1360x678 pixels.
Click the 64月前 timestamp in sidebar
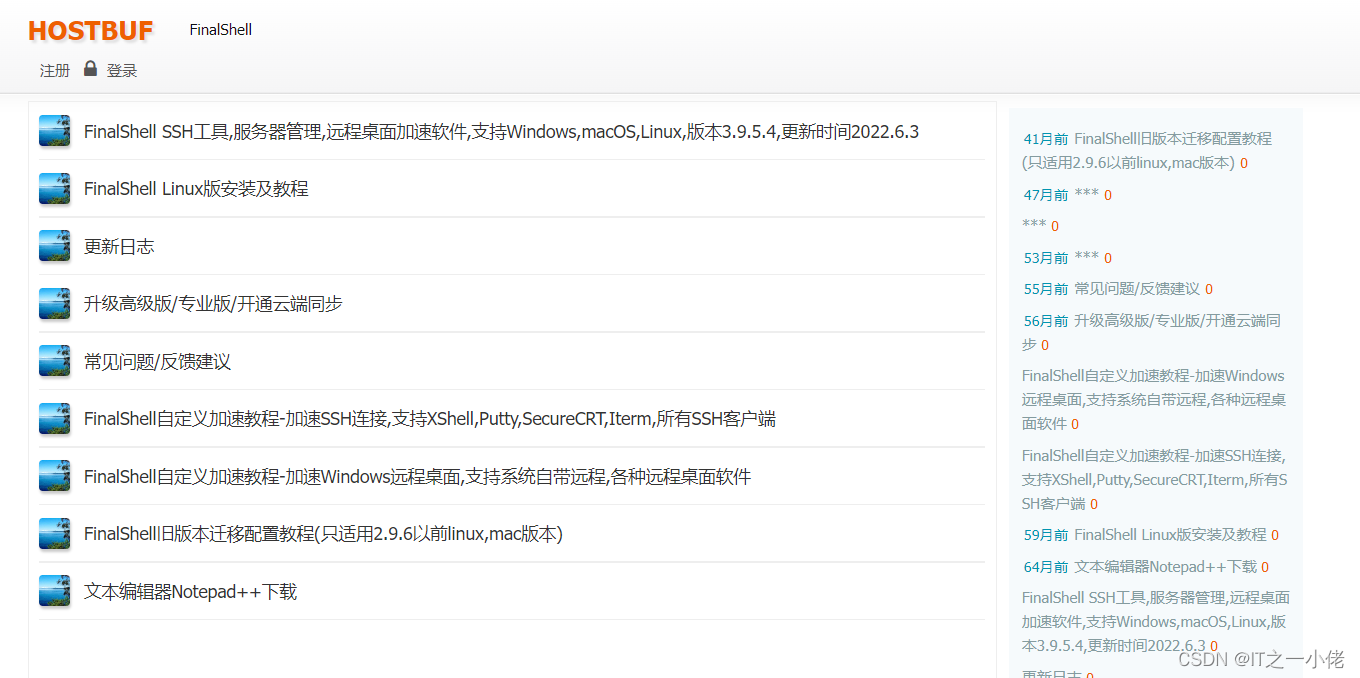1046,567
